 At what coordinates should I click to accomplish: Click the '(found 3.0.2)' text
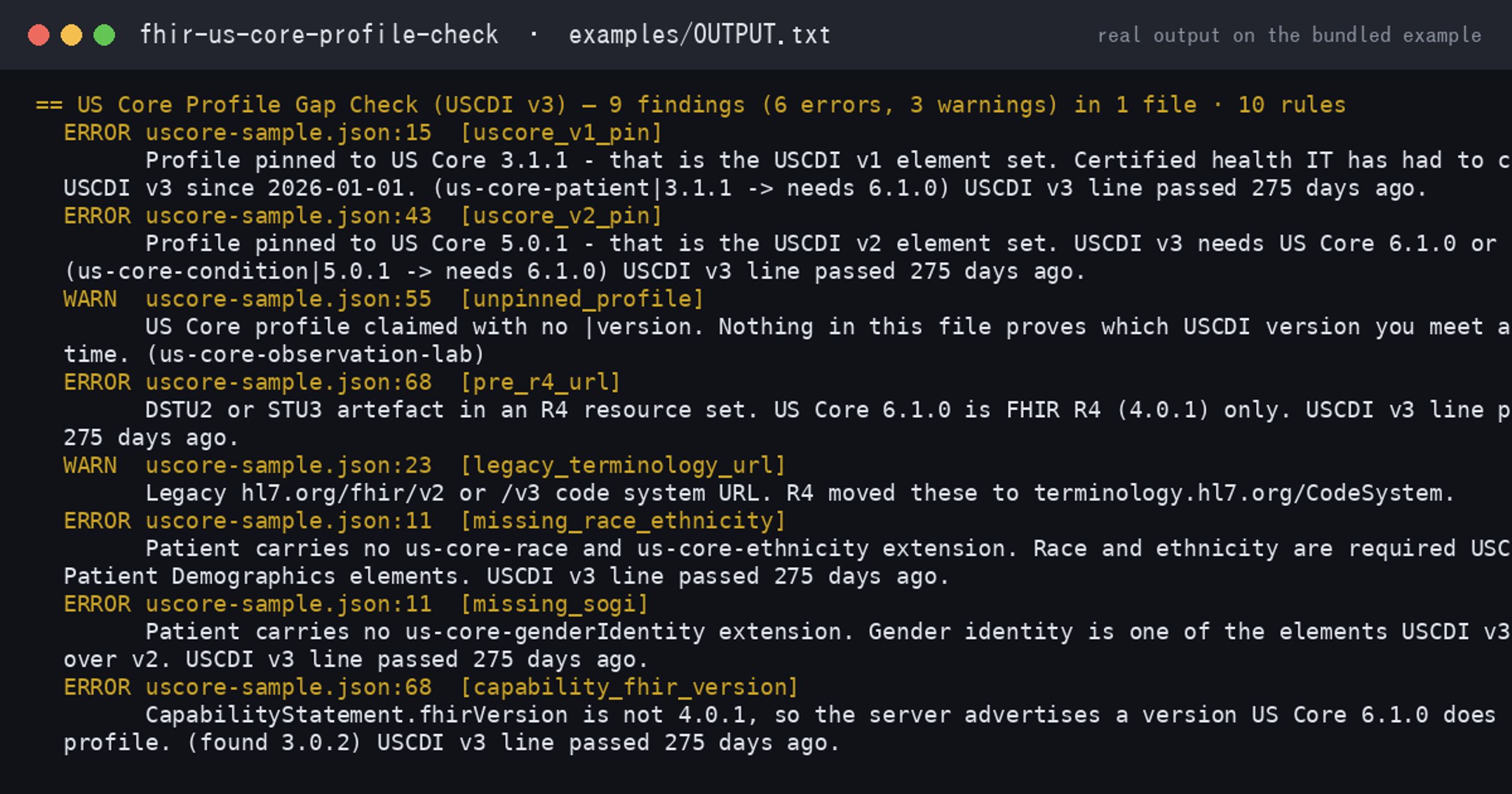click(275, 743)
